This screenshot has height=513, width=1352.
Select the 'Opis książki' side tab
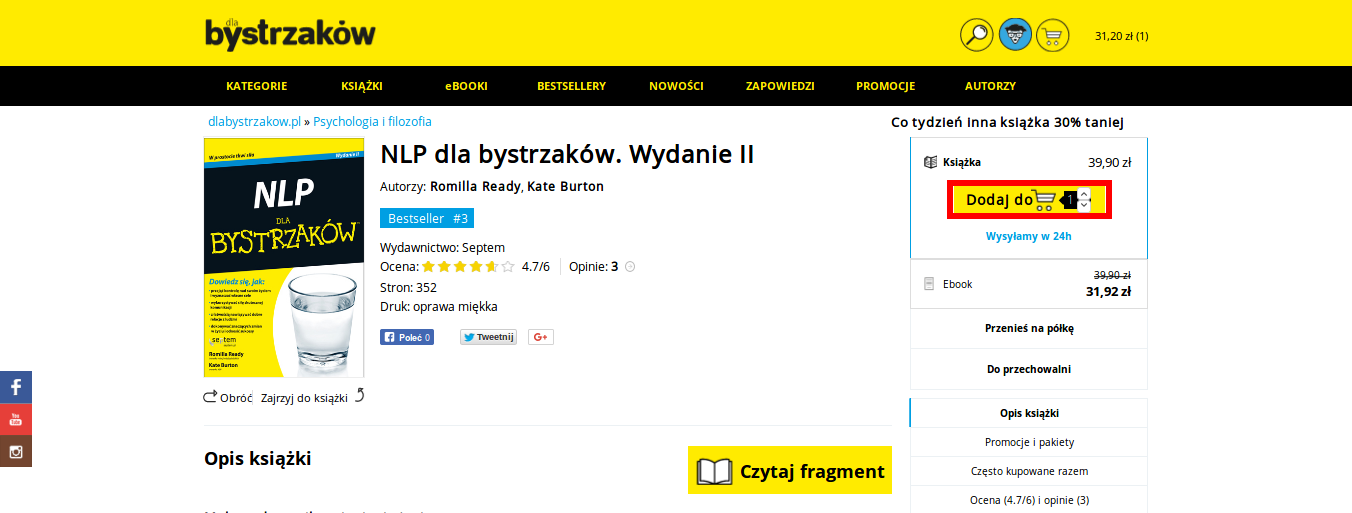click(1029, 413)
